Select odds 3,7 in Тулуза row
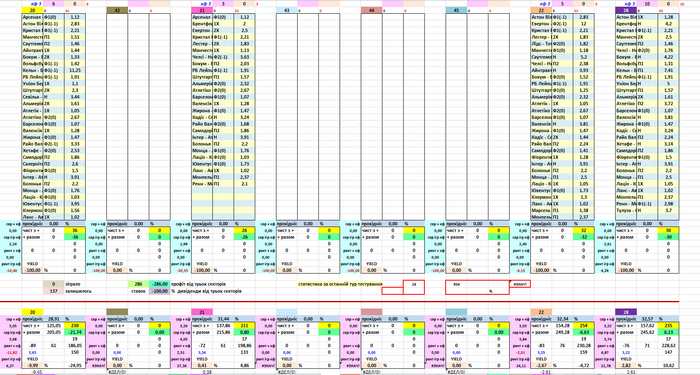The width and height of the screenshot is (700, 375). click(x=668, y=211)
